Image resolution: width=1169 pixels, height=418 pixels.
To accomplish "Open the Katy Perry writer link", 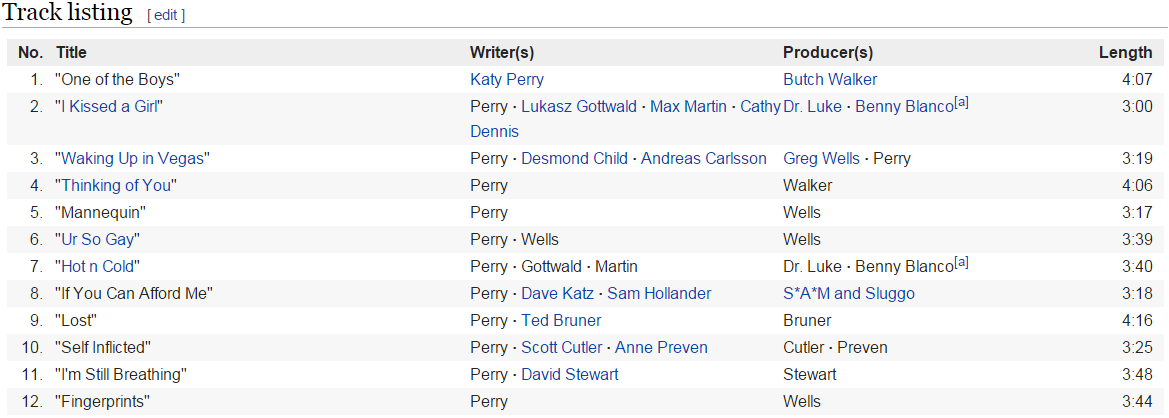I will pyautogui.click(x=507, y=80).
